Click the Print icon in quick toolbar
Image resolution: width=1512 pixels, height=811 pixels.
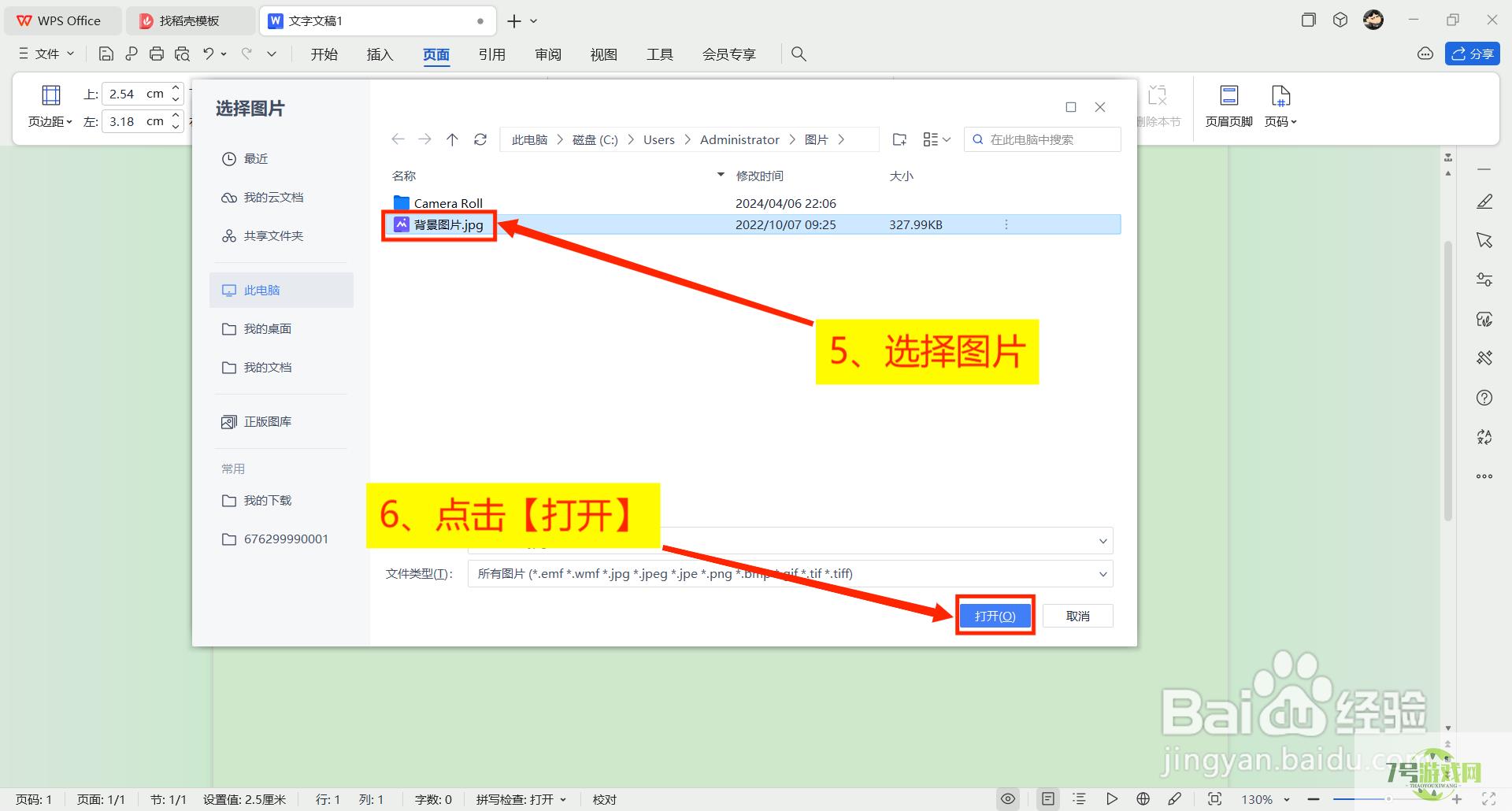pyautogui.click(x=157, y=54)
